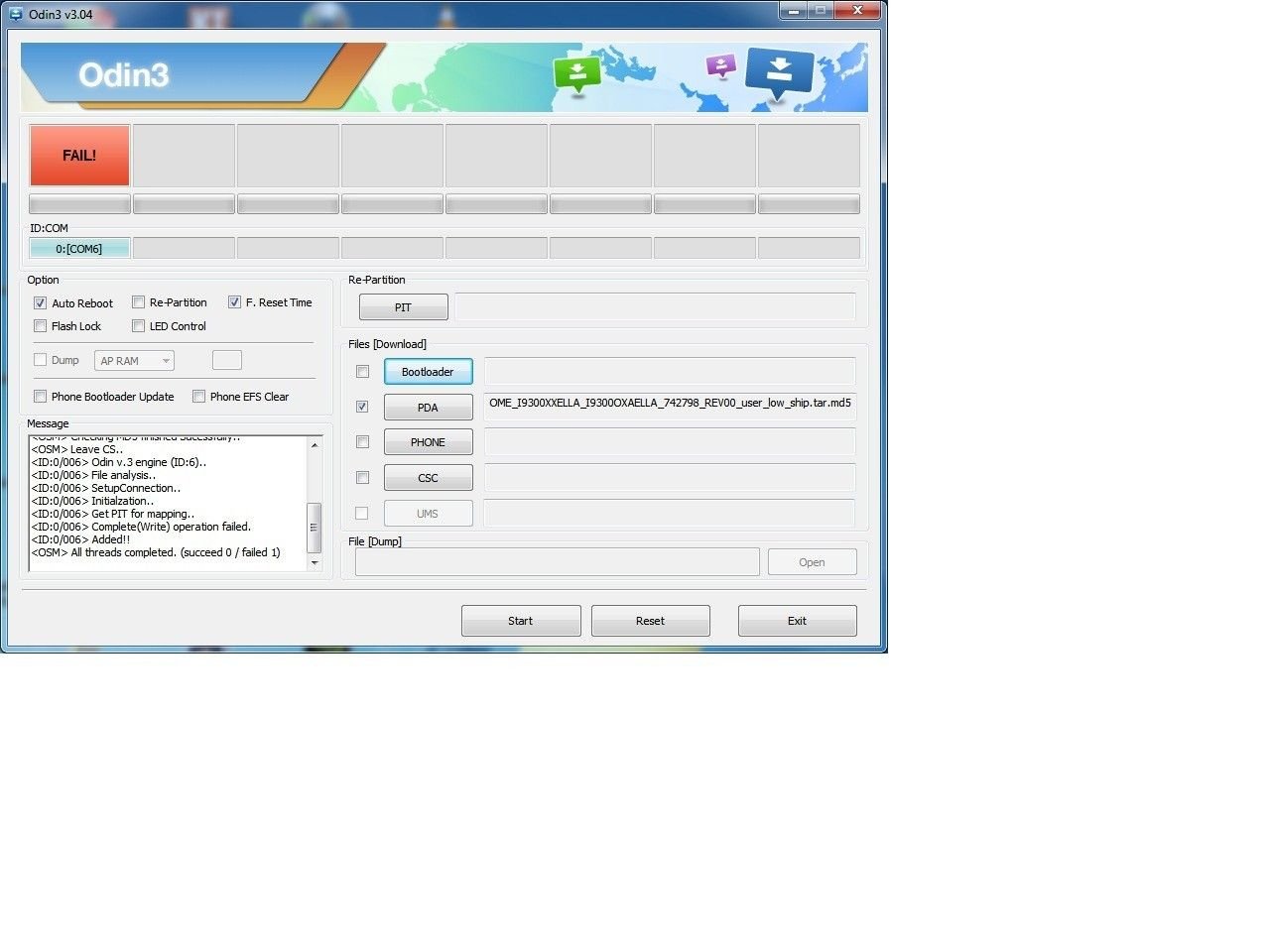Click the UMS file button
Screen dimensions: 1270x952
[428, 514]
